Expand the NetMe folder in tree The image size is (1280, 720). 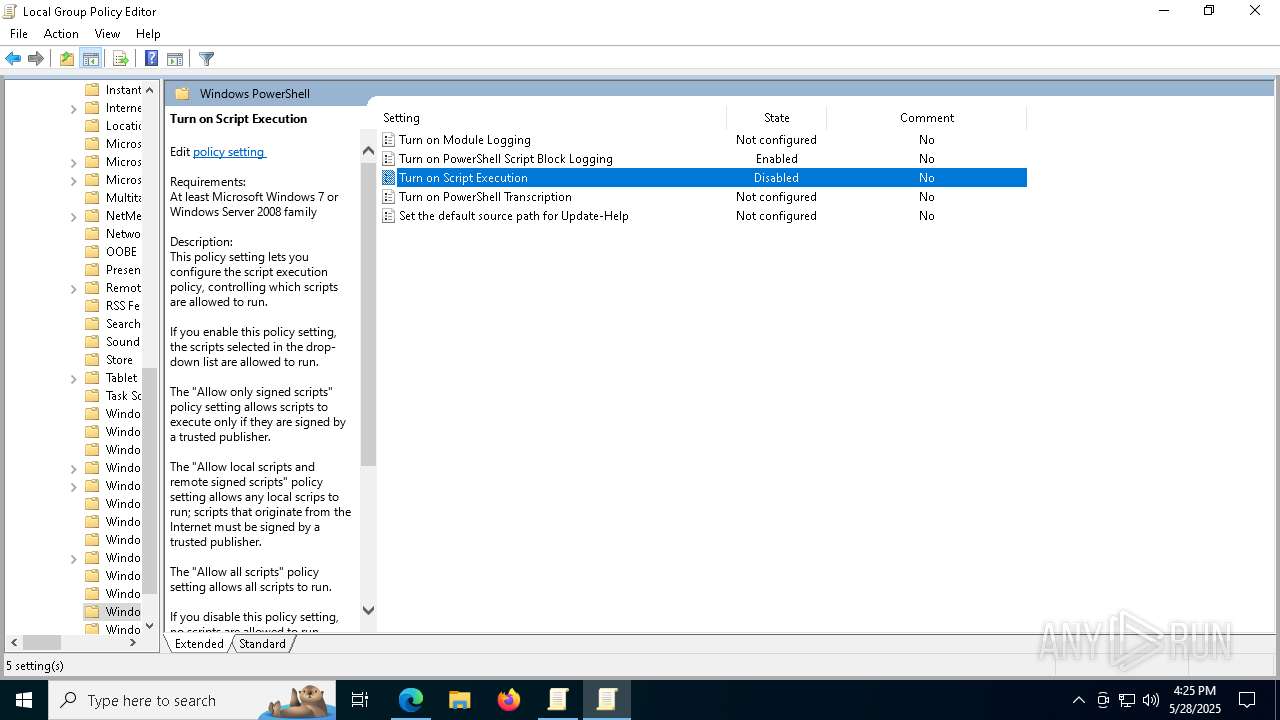click(74, 216)
